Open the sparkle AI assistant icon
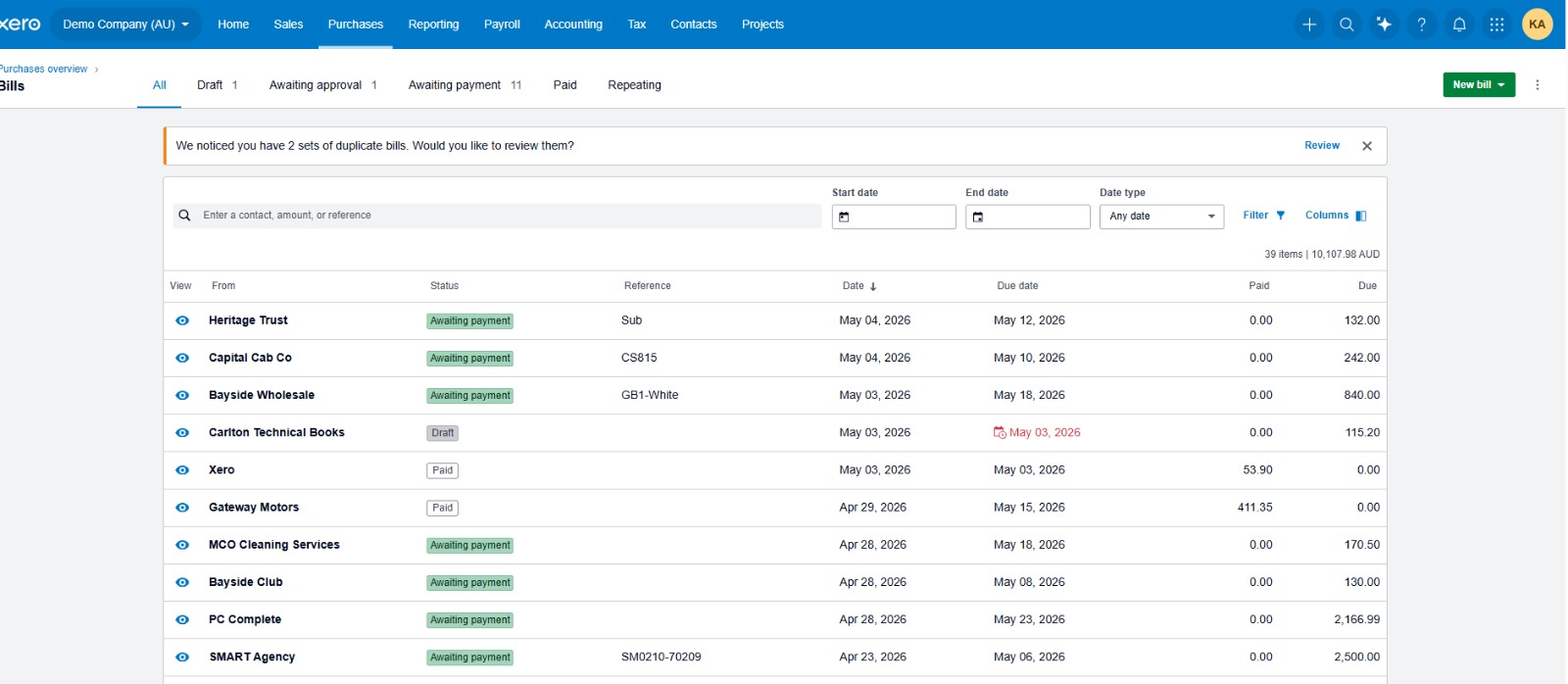 [x=1384, y=24]
